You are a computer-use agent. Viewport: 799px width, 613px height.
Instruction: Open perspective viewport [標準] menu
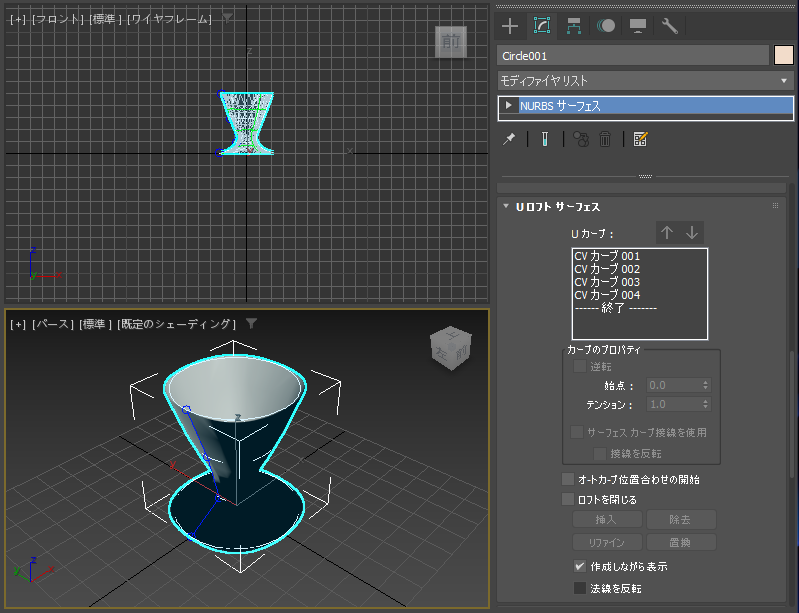point(95,324)
